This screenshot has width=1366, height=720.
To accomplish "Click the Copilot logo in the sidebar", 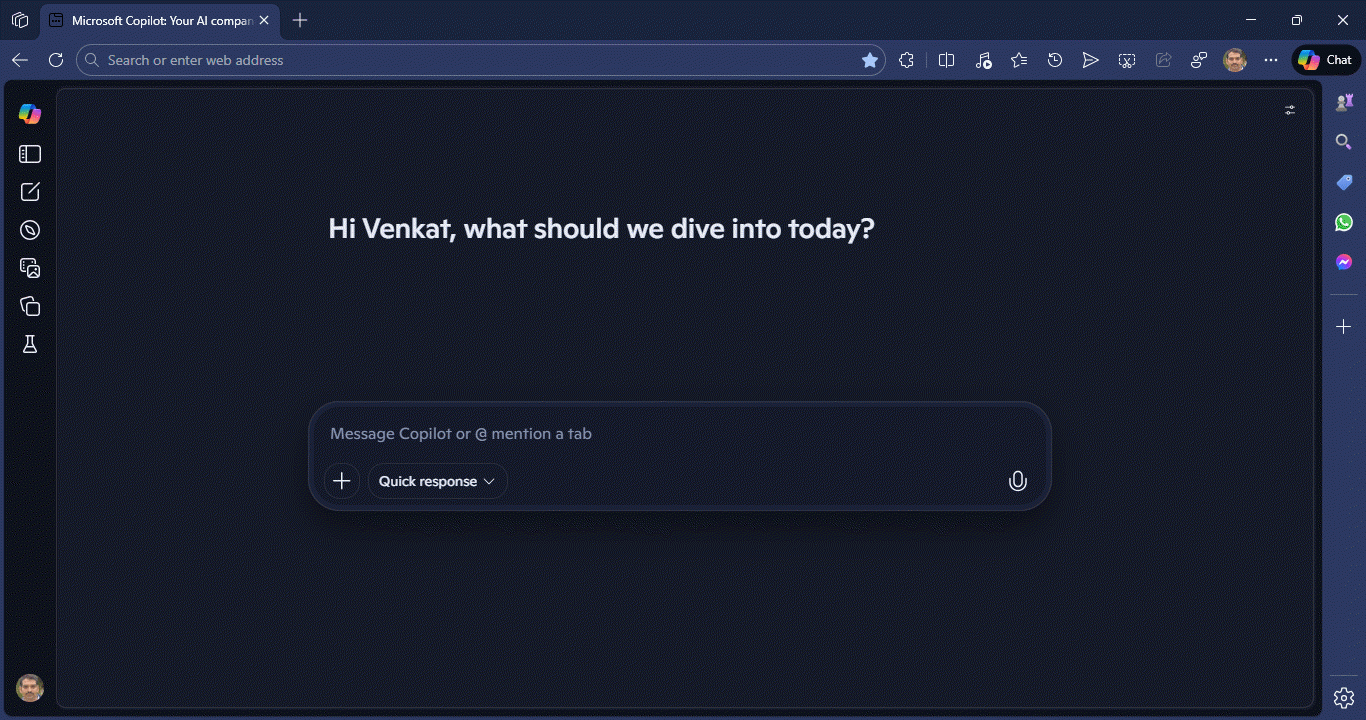I will [30, 114].
